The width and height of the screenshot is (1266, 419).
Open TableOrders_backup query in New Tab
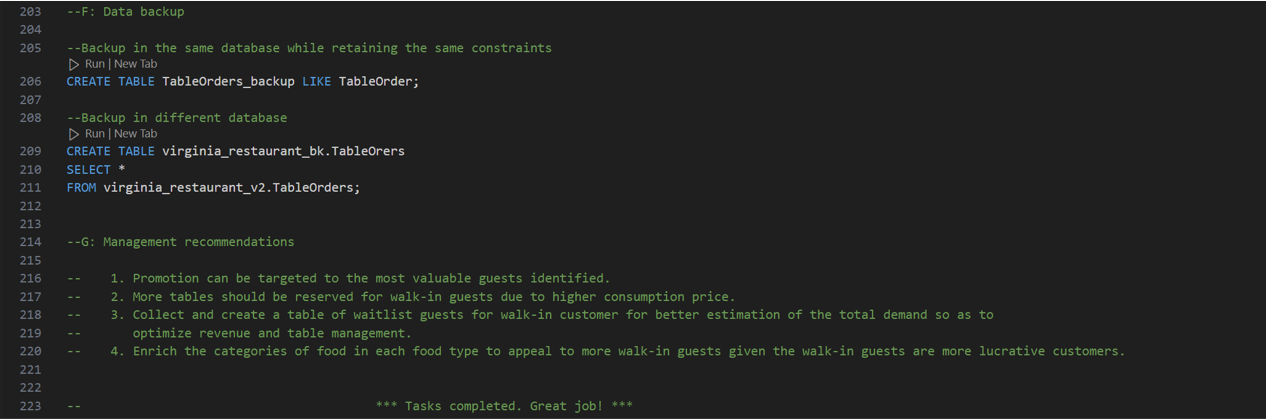tap(136, 64)
